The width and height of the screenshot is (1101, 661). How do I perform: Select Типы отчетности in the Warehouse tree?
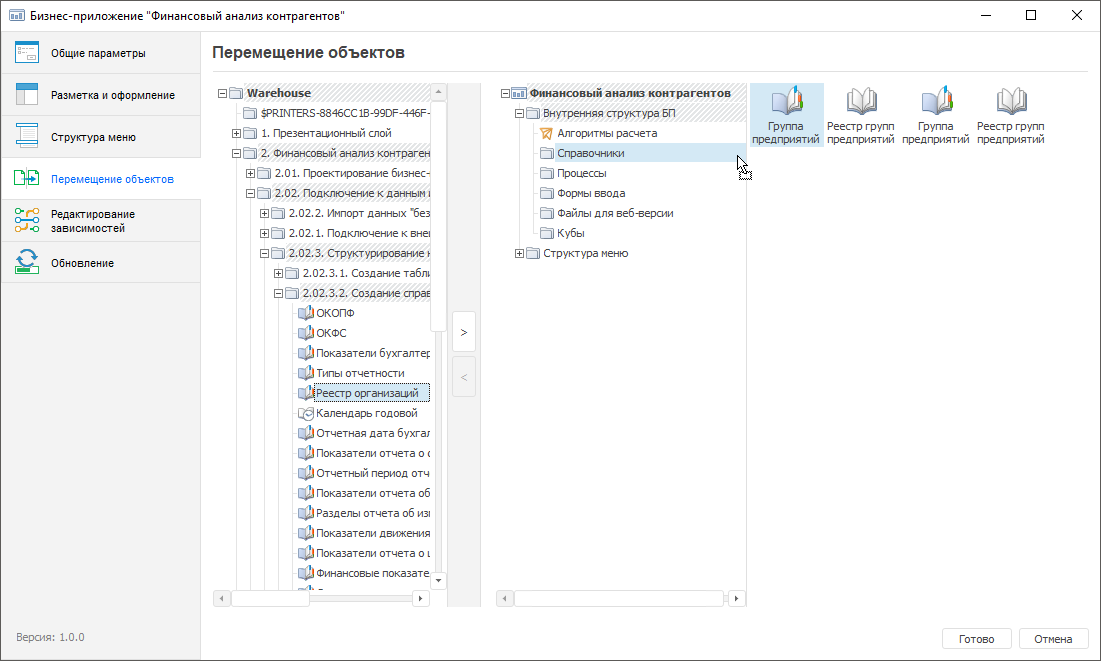360,373
